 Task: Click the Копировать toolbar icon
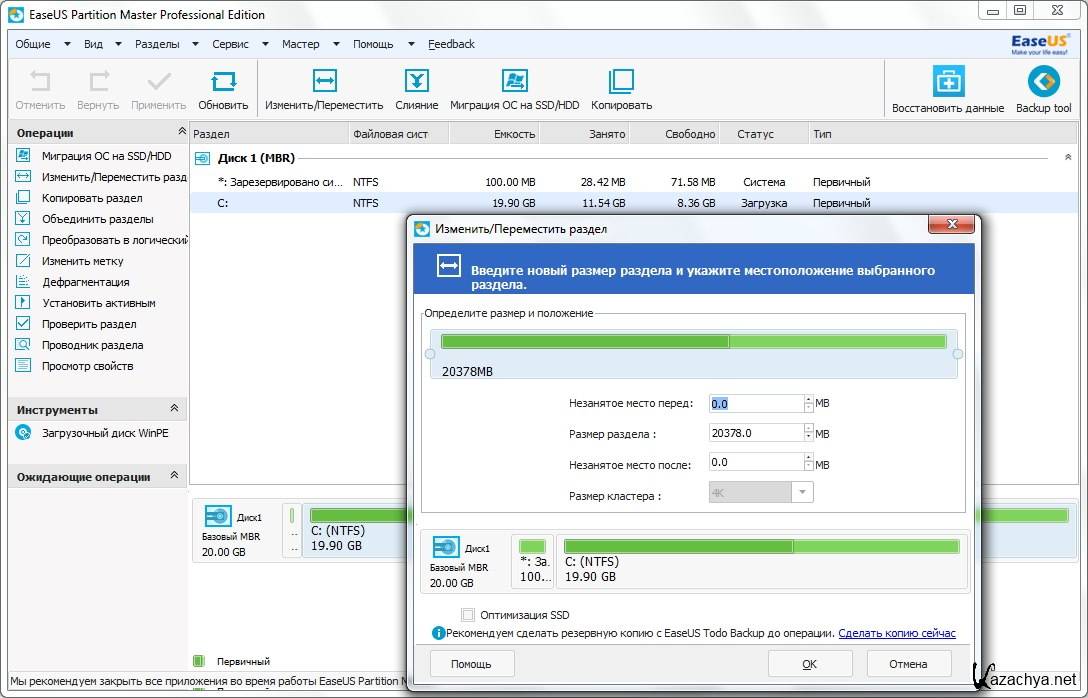click(x=621, y=82)
